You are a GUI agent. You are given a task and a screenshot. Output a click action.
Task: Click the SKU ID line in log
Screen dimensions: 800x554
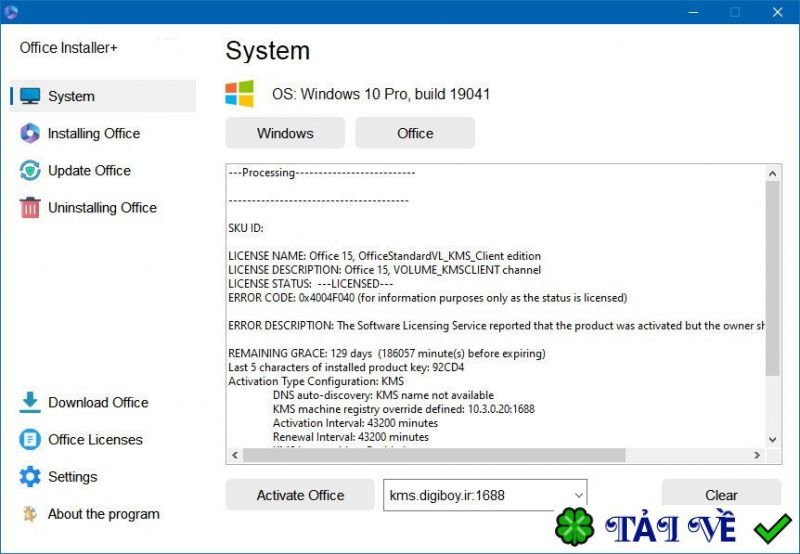[246, 228]
